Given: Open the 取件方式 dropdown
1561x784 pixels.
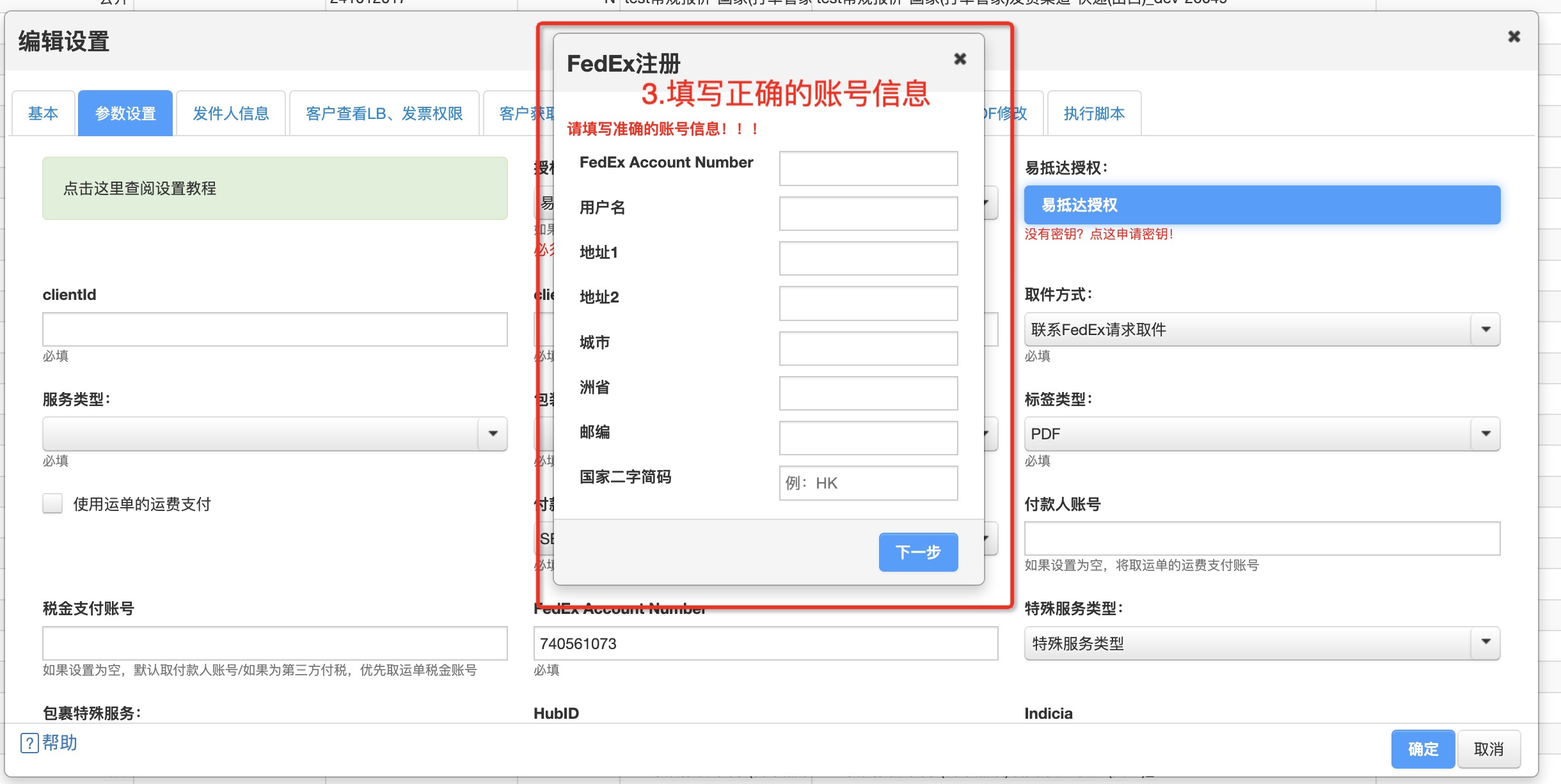Looking at the screenshot, I should [x=1262, y=329].
